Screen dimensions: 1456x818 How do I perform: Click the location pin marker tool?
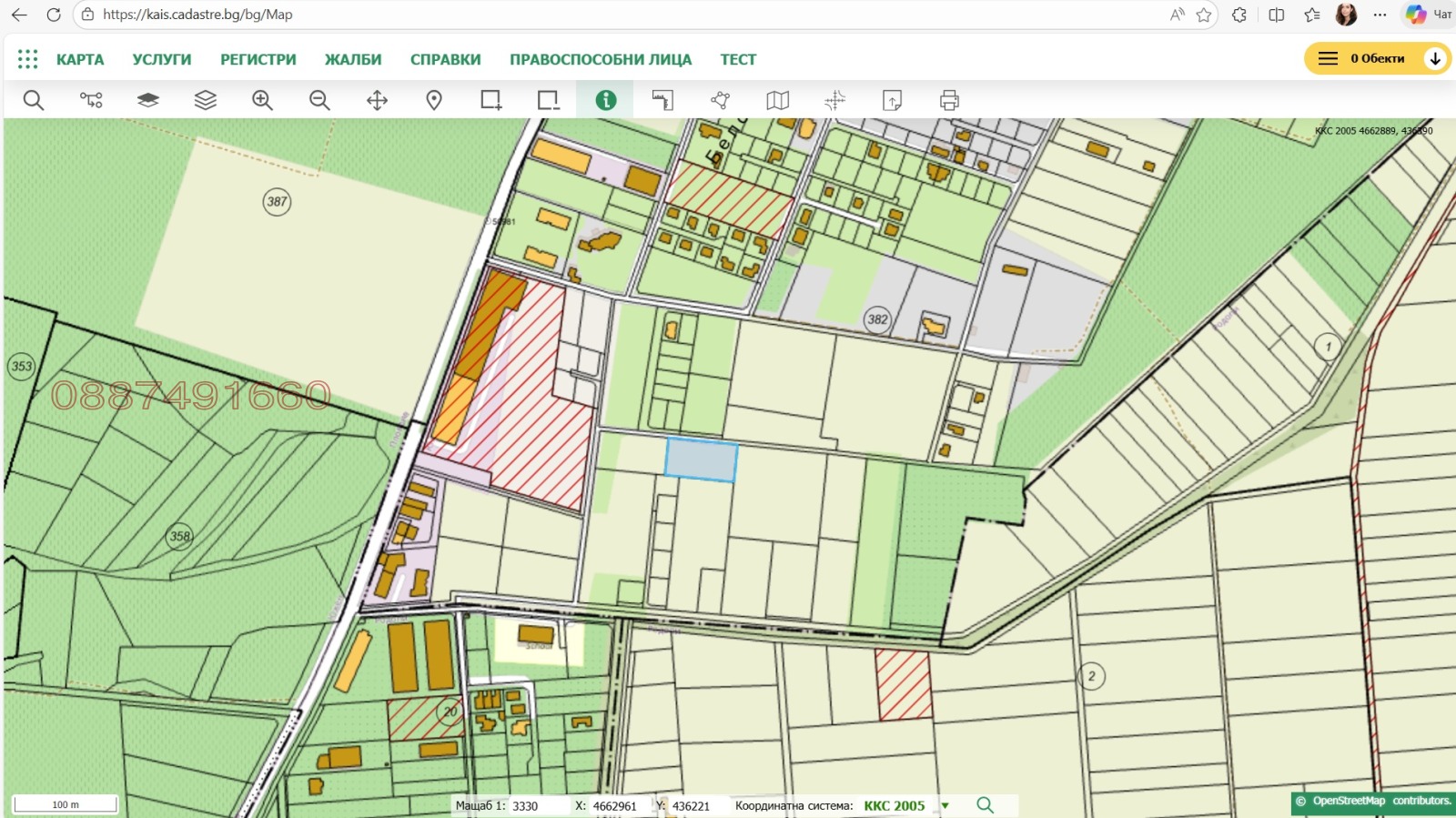pos(434,100)
